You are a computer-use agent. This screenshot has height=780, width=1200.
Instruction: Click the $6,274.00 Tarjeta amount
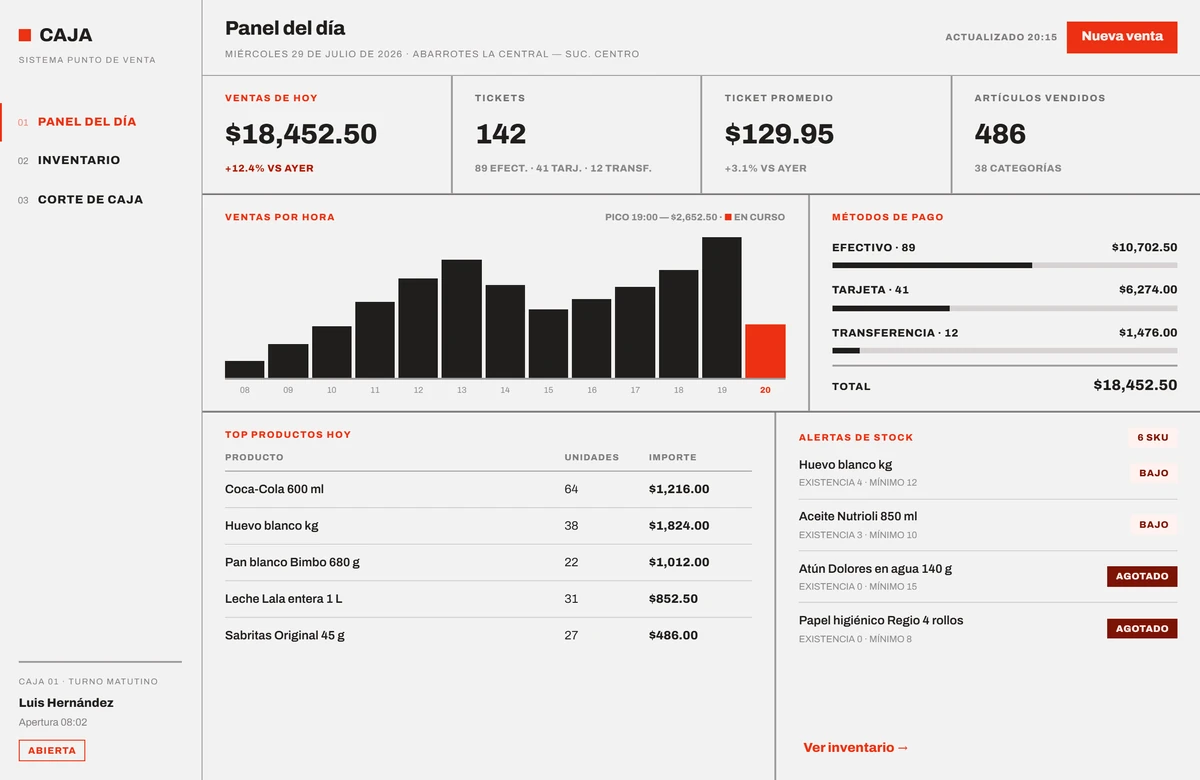click(1148, 290)
